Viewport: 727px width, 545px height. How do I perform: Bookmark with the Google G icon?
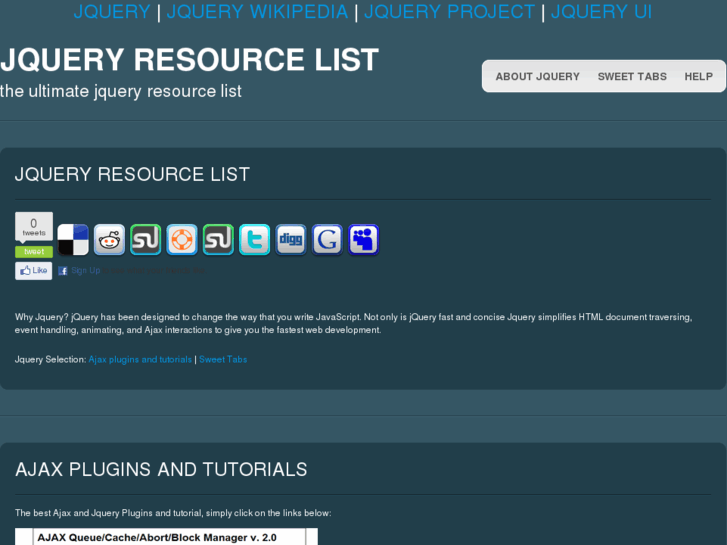[327, 239]
